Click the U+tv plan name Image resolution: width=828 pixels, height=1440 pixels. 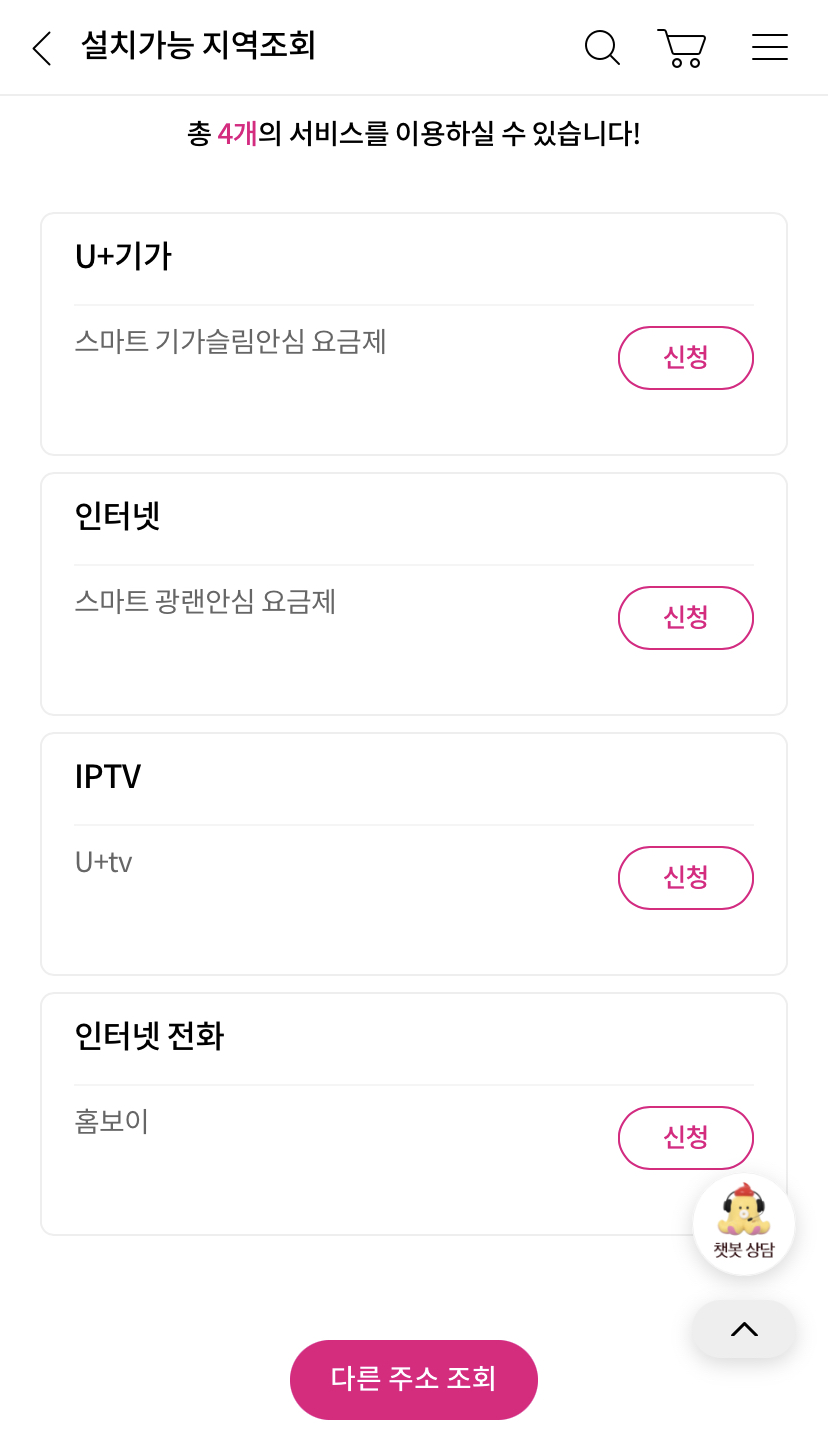click(104, 862)
